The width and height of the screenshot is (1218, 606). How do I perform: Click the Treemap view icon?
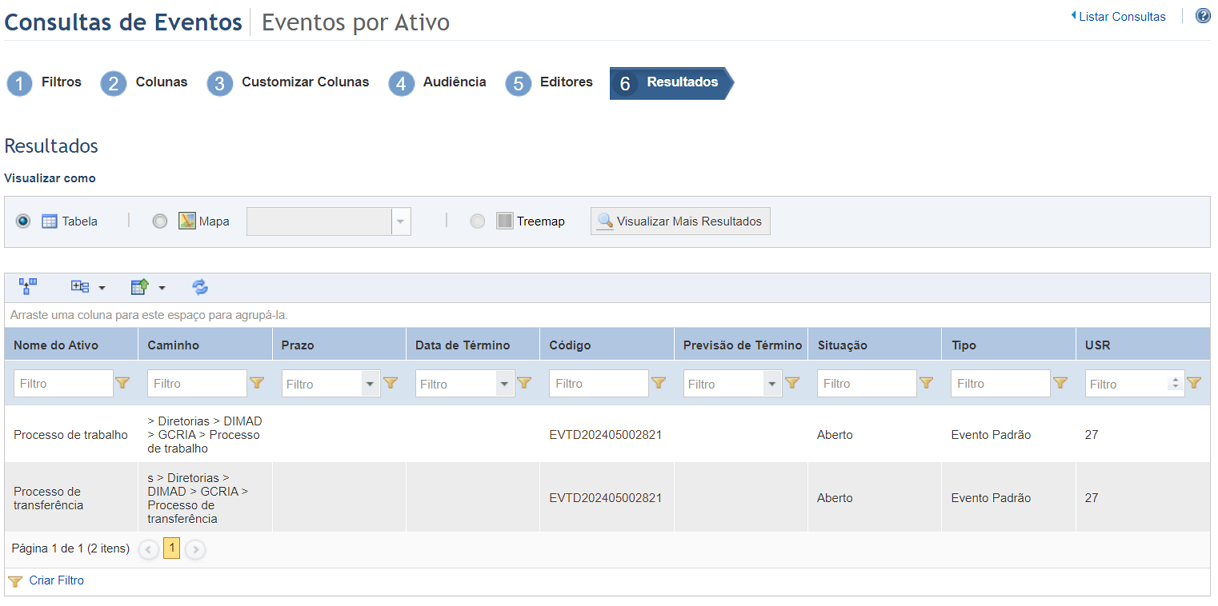coord(505,221)
